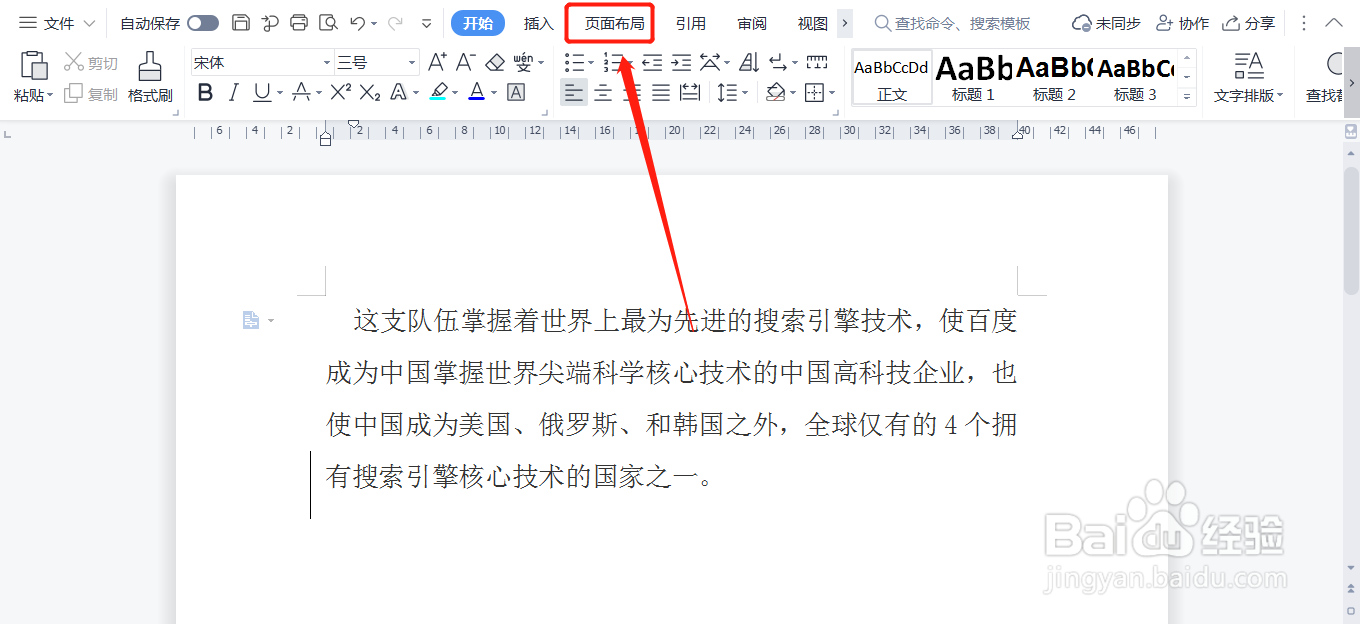This screenshot has height=624, width=1360.
Task: Click the Sort (A/Z) icon
Action: [x=749, y=63]
